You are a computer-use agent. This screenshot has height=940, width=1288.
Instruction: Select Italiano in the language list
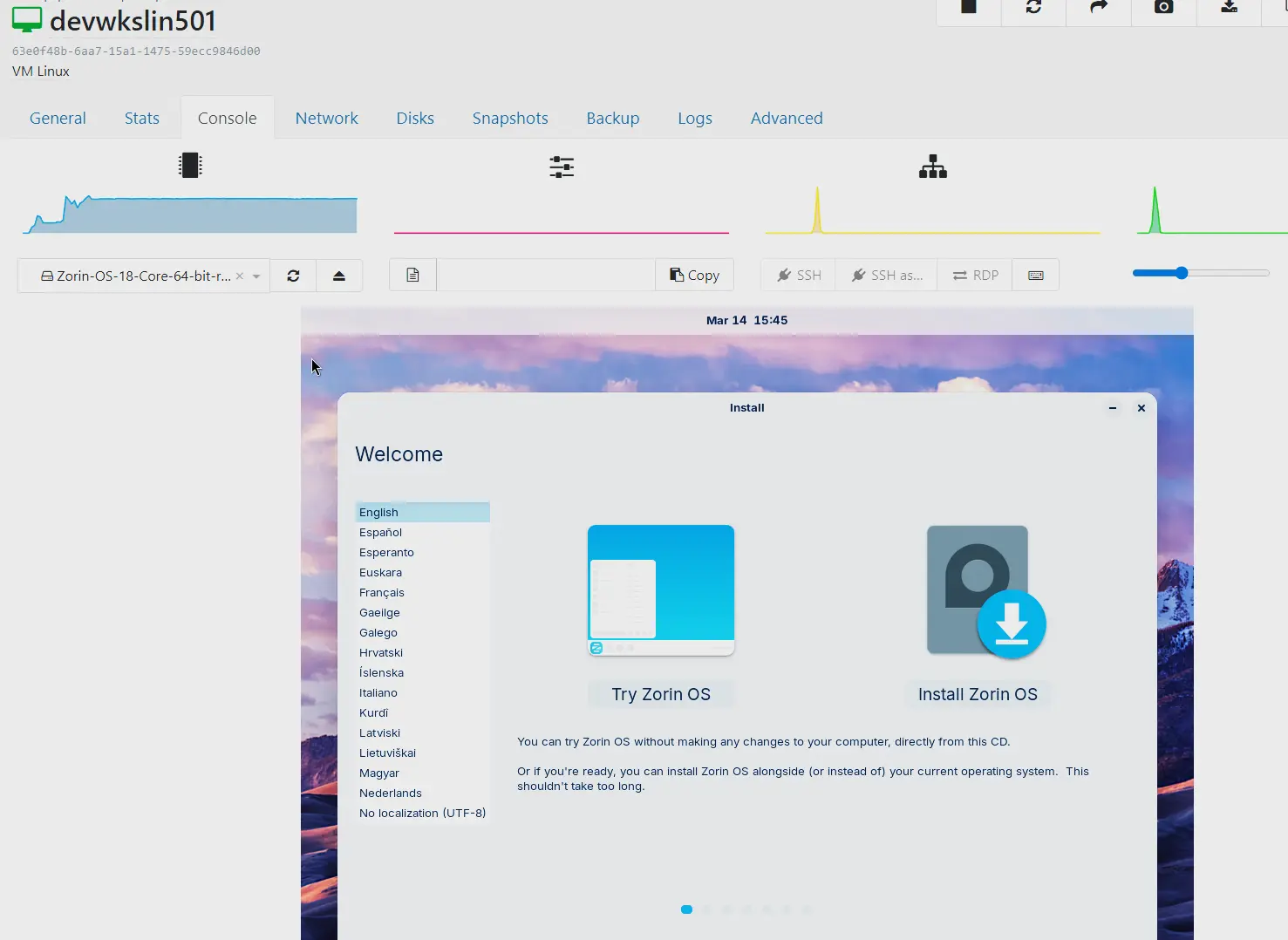(x=378, y=692)
